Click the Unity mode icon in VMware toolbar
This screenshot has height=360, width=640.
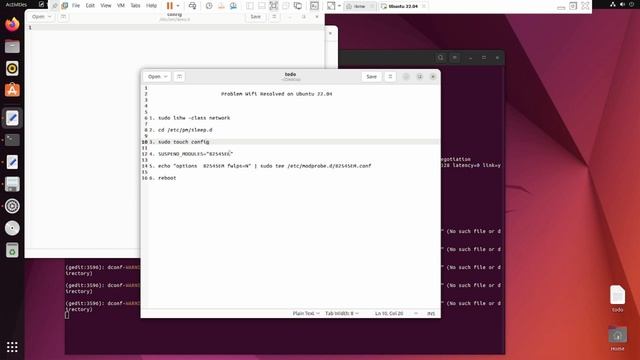298,6
